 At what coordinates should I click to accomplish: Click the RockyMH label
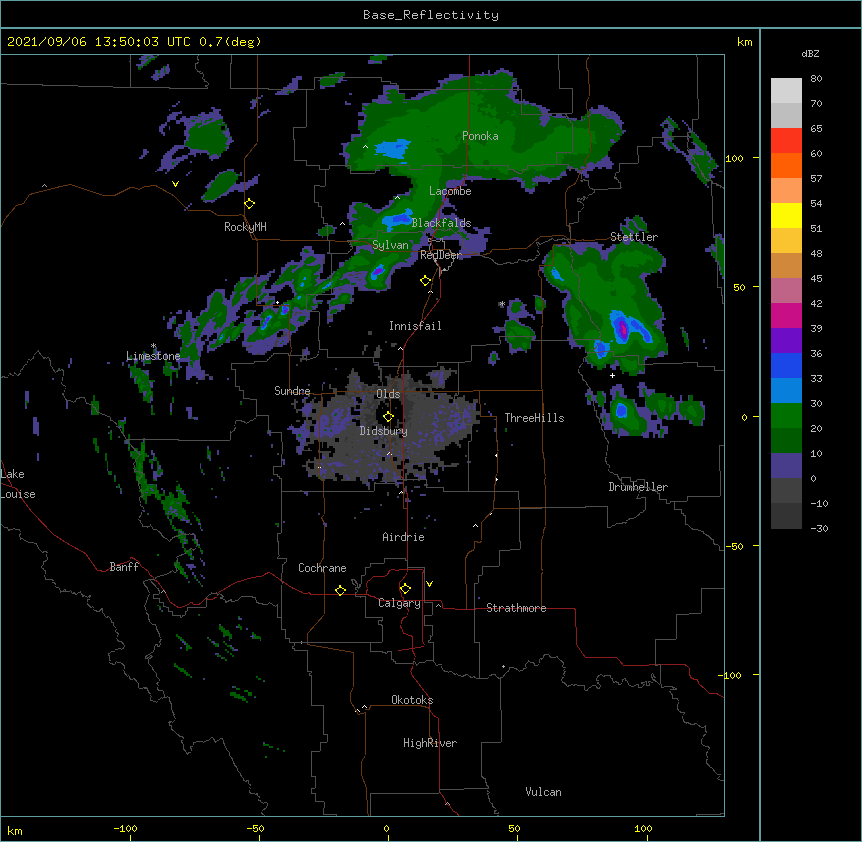point(245,227)
